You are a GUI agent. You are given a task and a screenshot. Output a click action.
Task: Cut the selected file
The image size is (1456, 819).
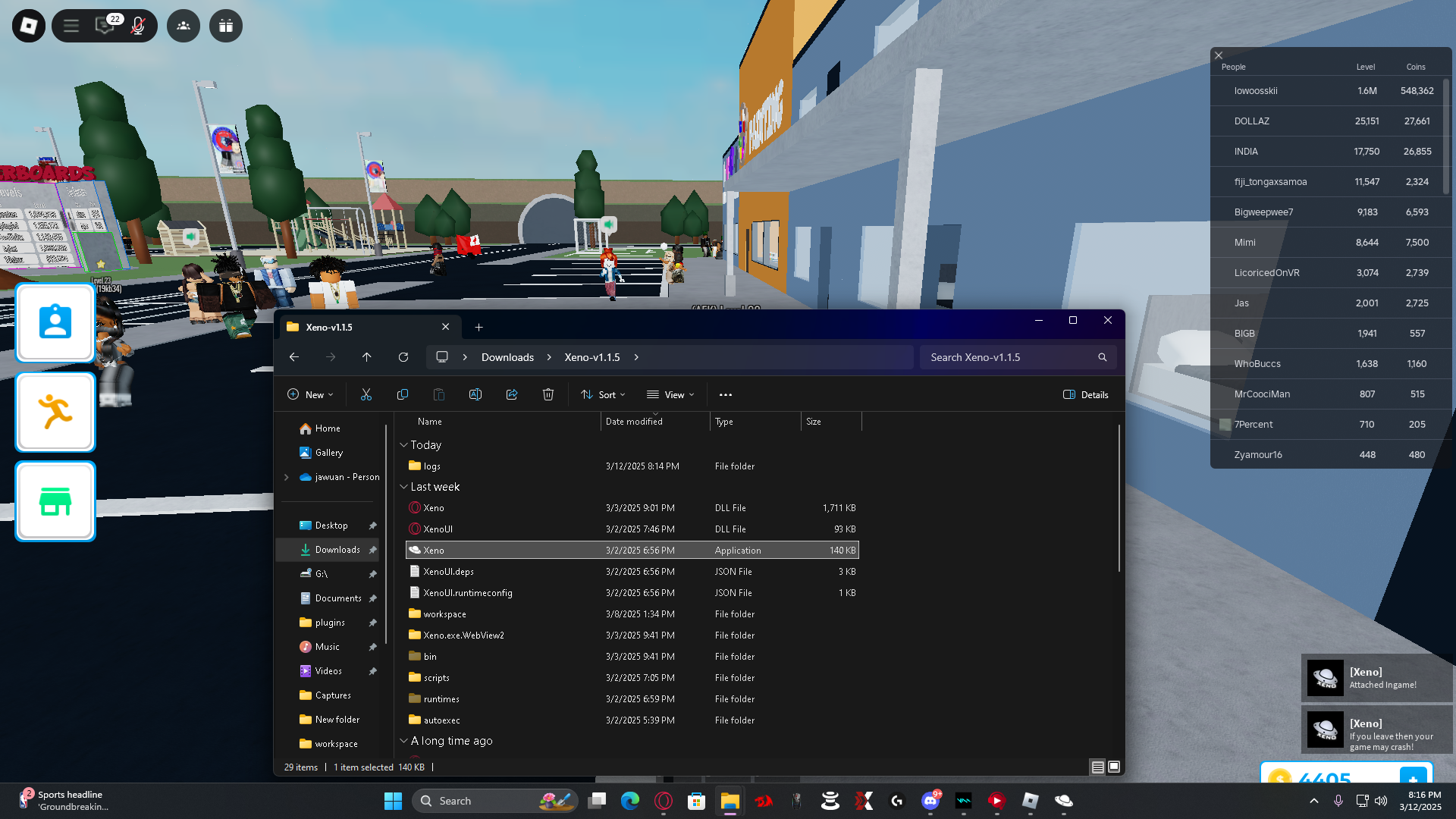pos(366,394)
